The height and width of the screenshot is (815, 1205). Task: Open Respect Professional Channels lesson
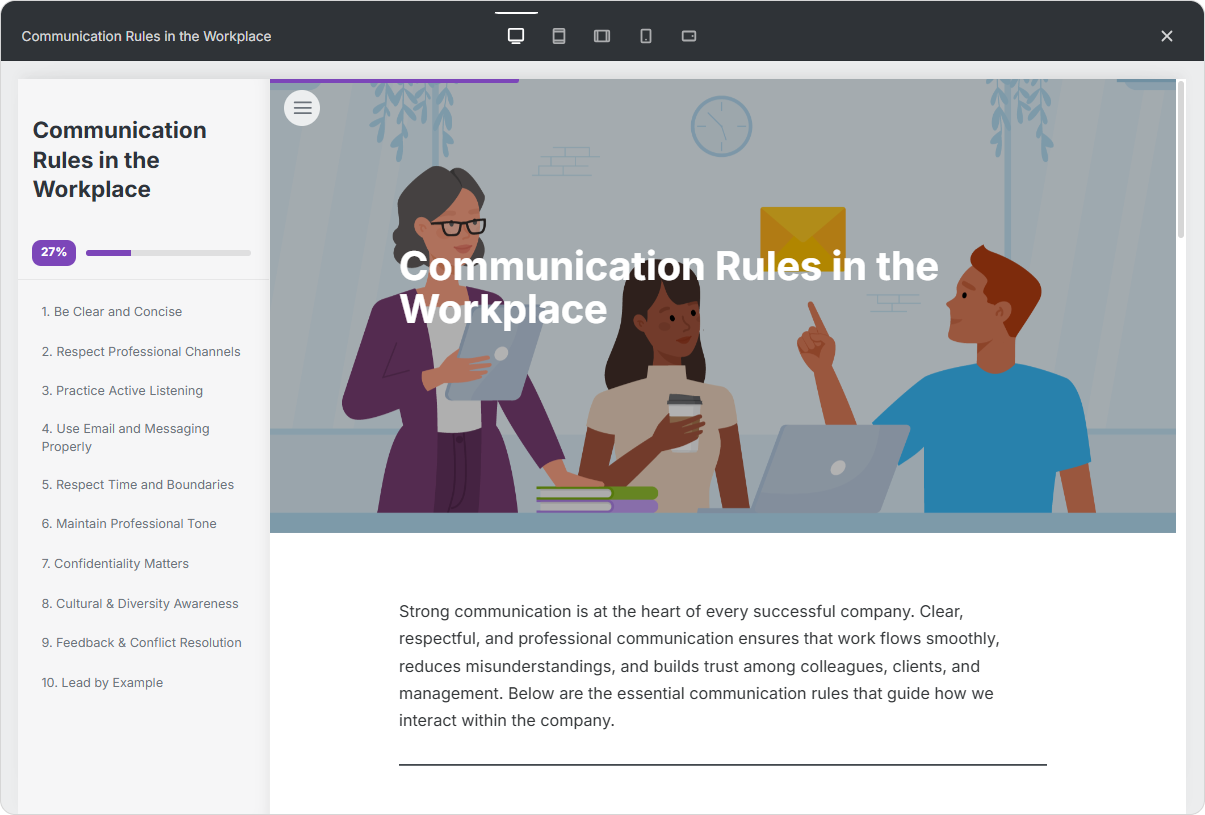point(141,352)
